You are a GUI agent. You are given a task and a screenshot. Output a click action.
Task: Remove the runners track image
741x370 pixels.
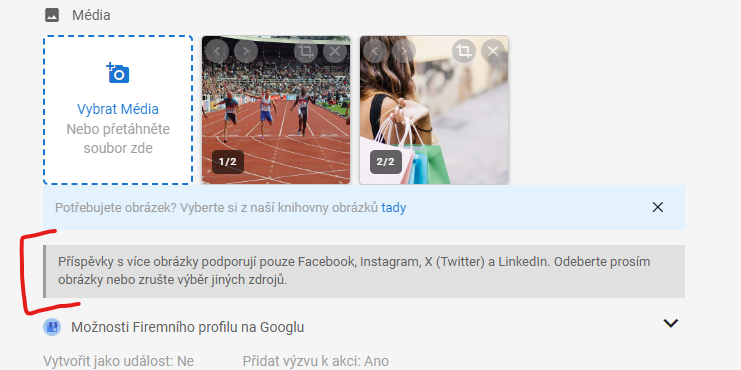335,51
